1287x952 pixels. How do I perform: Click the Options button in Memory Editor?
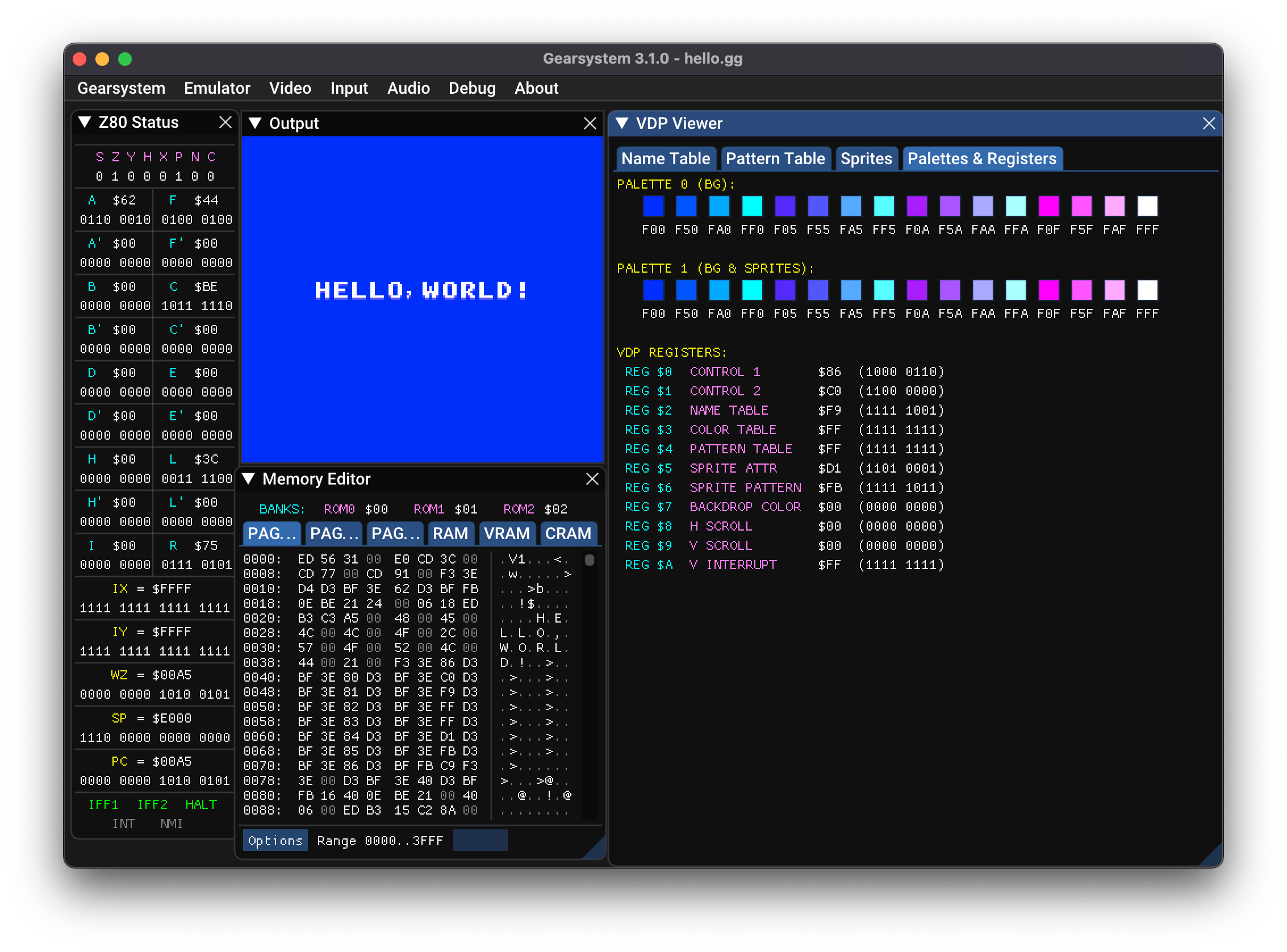coord(275,841)
